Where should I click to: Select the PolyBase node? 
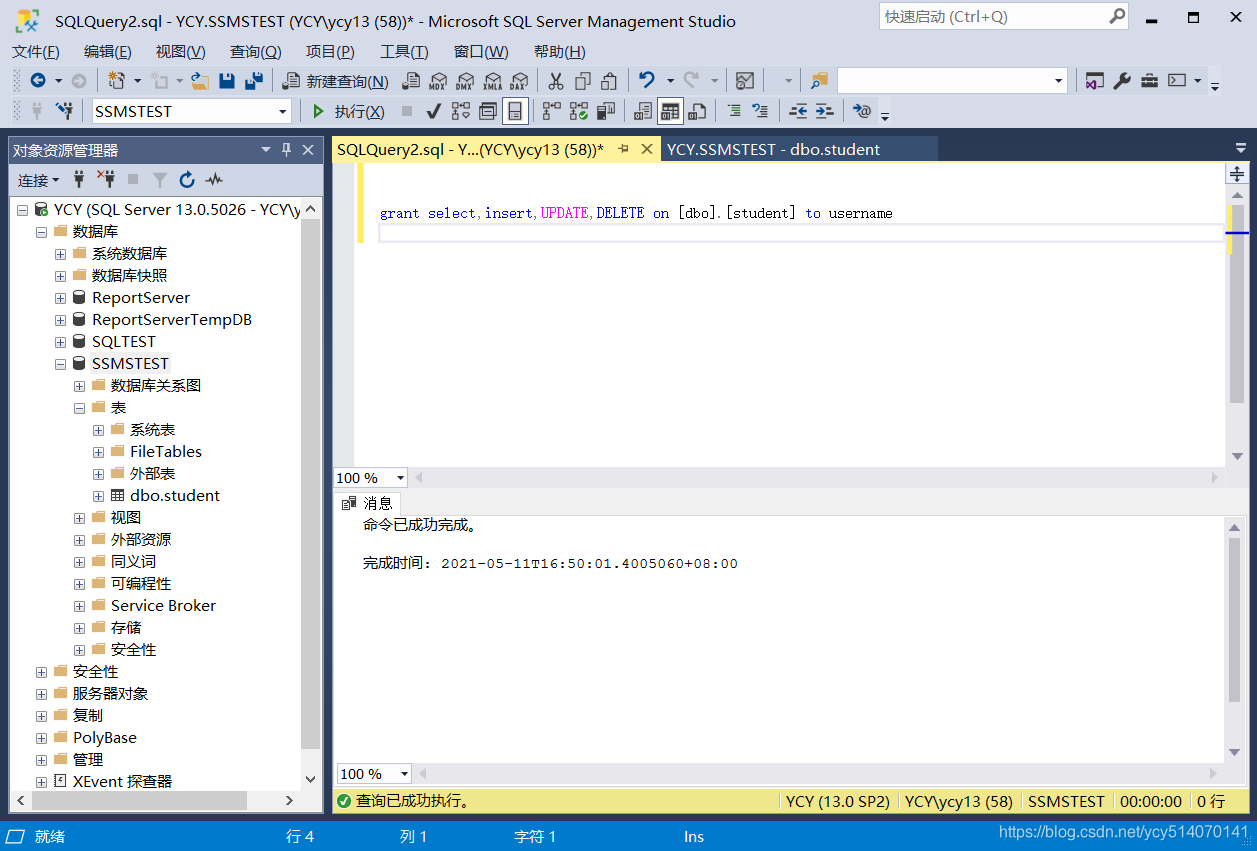[105, 738]
